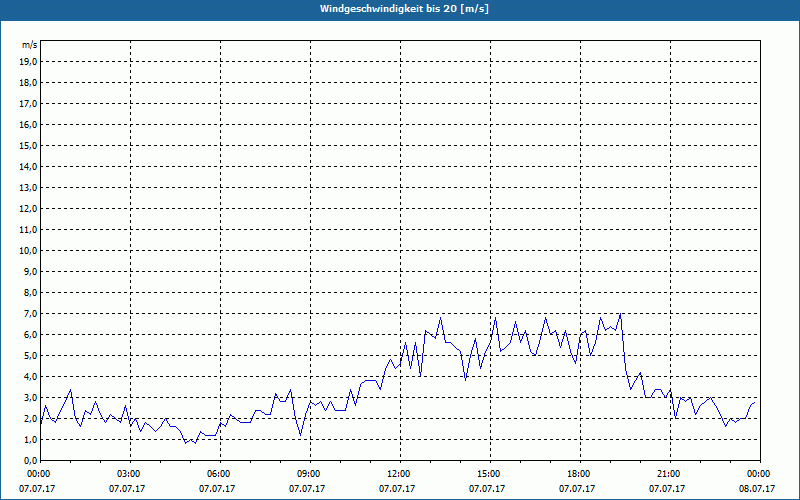Click the 03:00 time label

(x=131, y=474)
